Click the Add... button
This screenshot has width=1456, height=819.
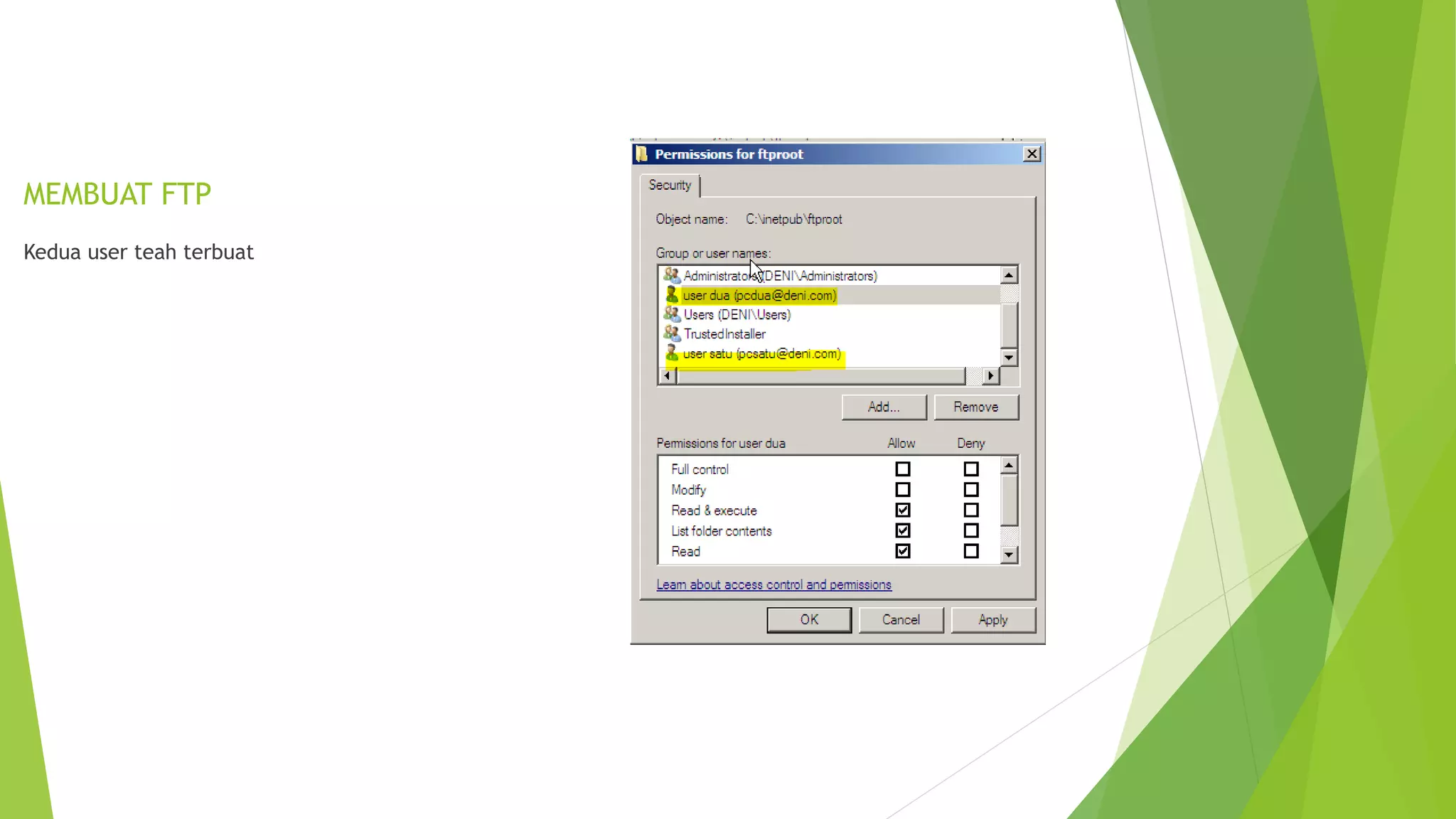point(884,407)
